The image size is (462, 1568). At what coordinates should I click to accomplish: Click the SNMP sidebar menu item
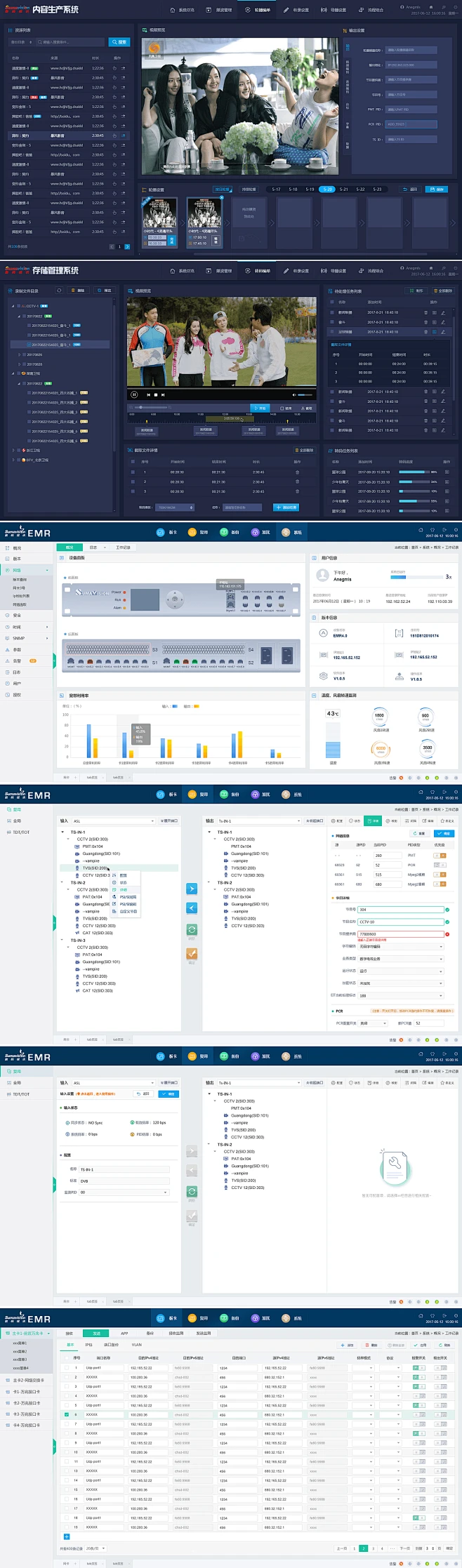(19, 638)
